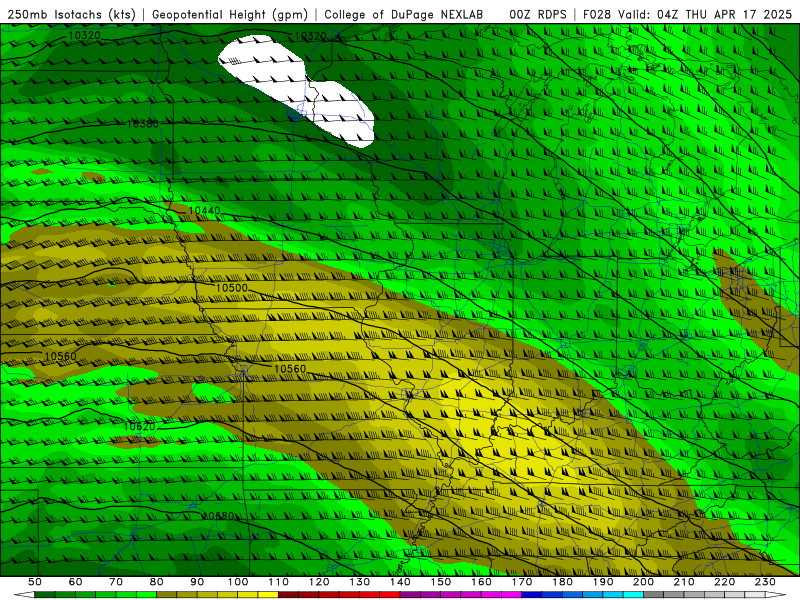Viewport: 800px width, 600px height.
Task: Click the 10620 height contour label
Action: 139,426
